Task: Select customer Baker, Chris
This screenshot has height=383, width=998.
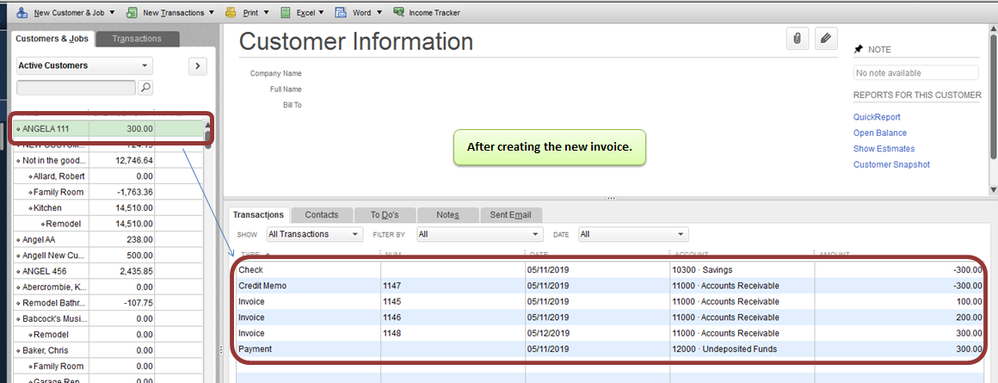Action: pos(108,351)
